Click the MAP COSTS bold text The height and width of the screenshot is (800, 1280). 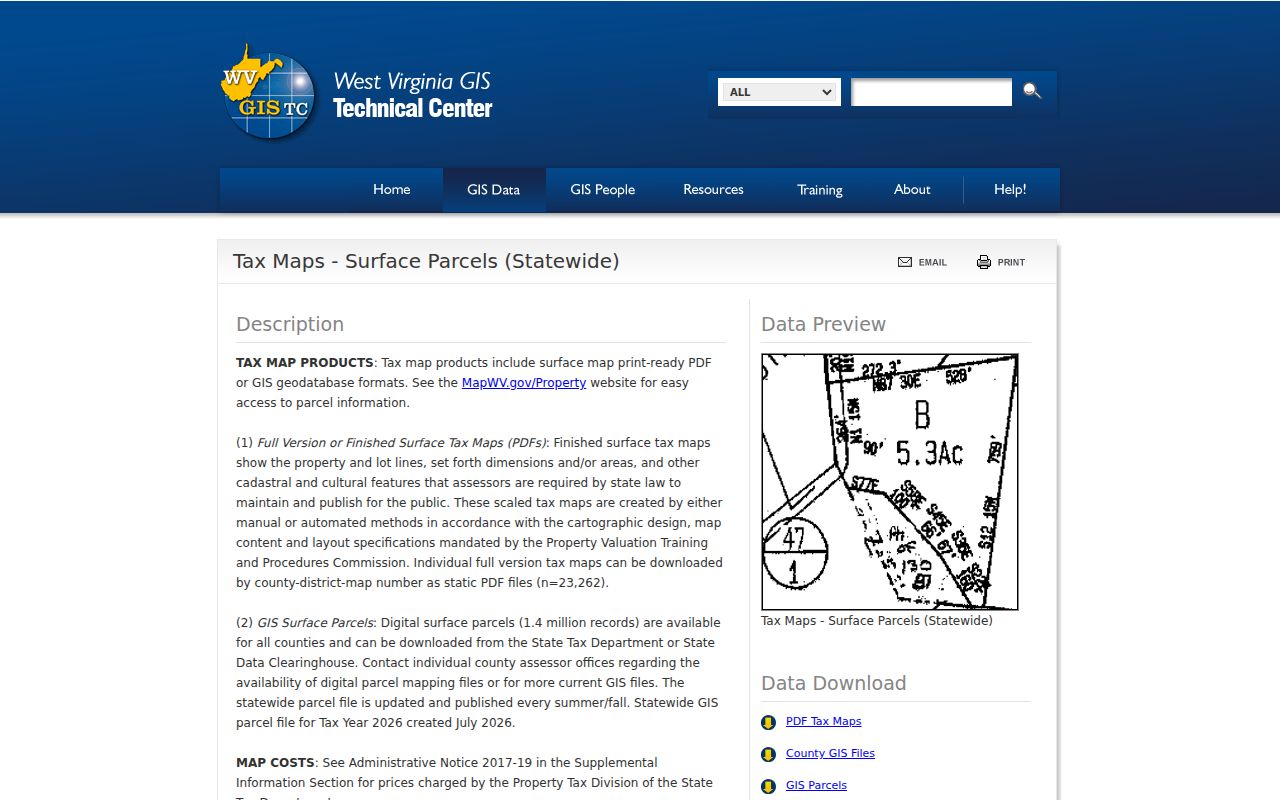tap(275, 762)
